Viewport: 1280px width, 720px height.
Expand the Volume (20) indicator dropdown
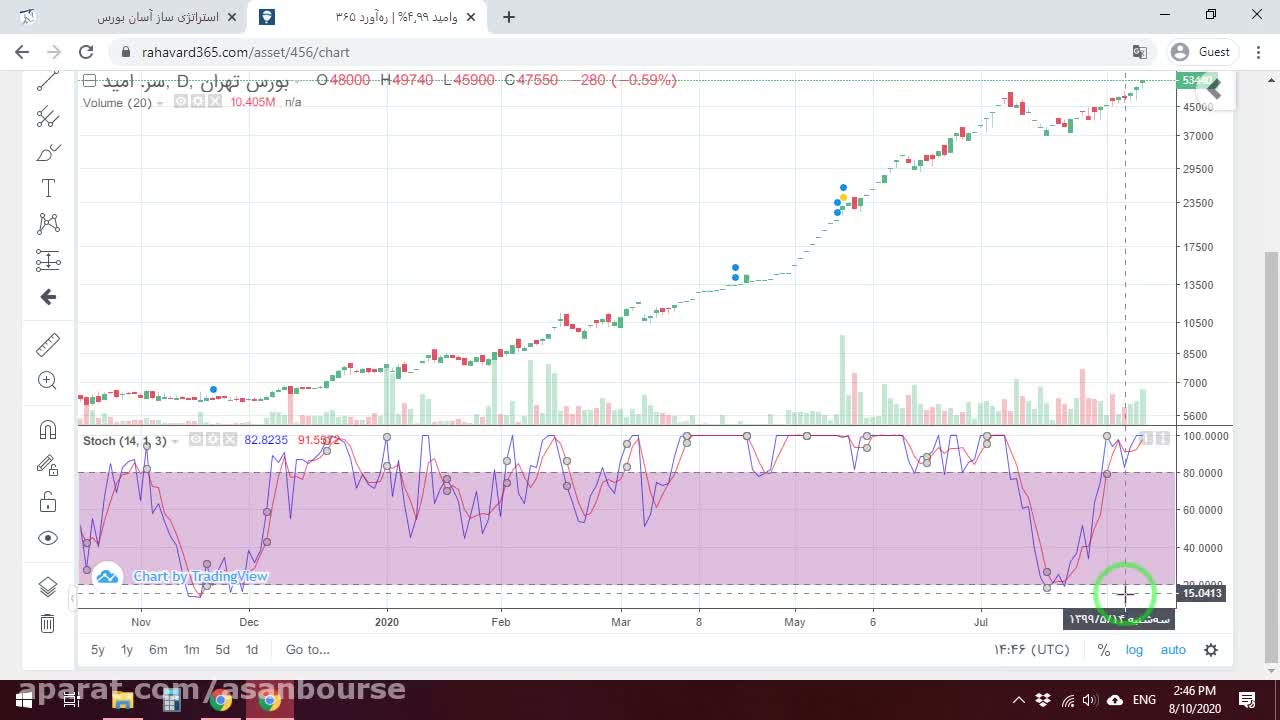pos(161,103)
